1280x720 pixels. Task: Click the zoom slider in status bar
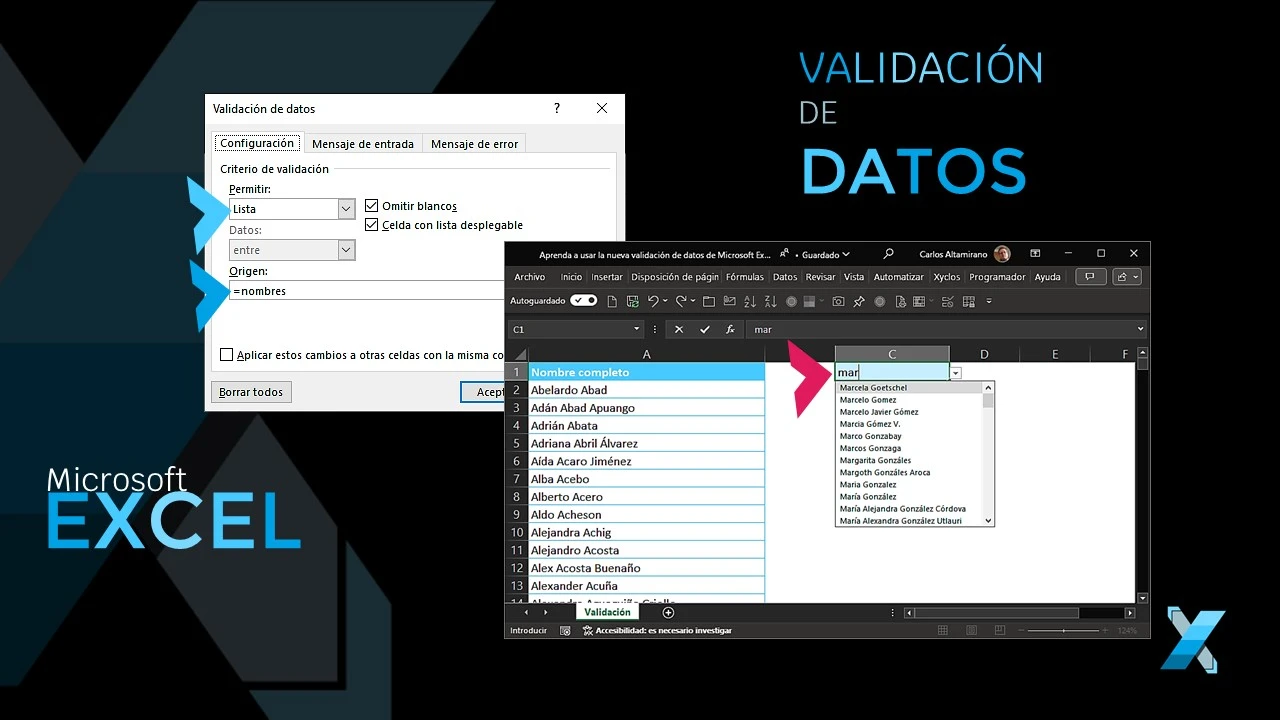point(1063,631)
